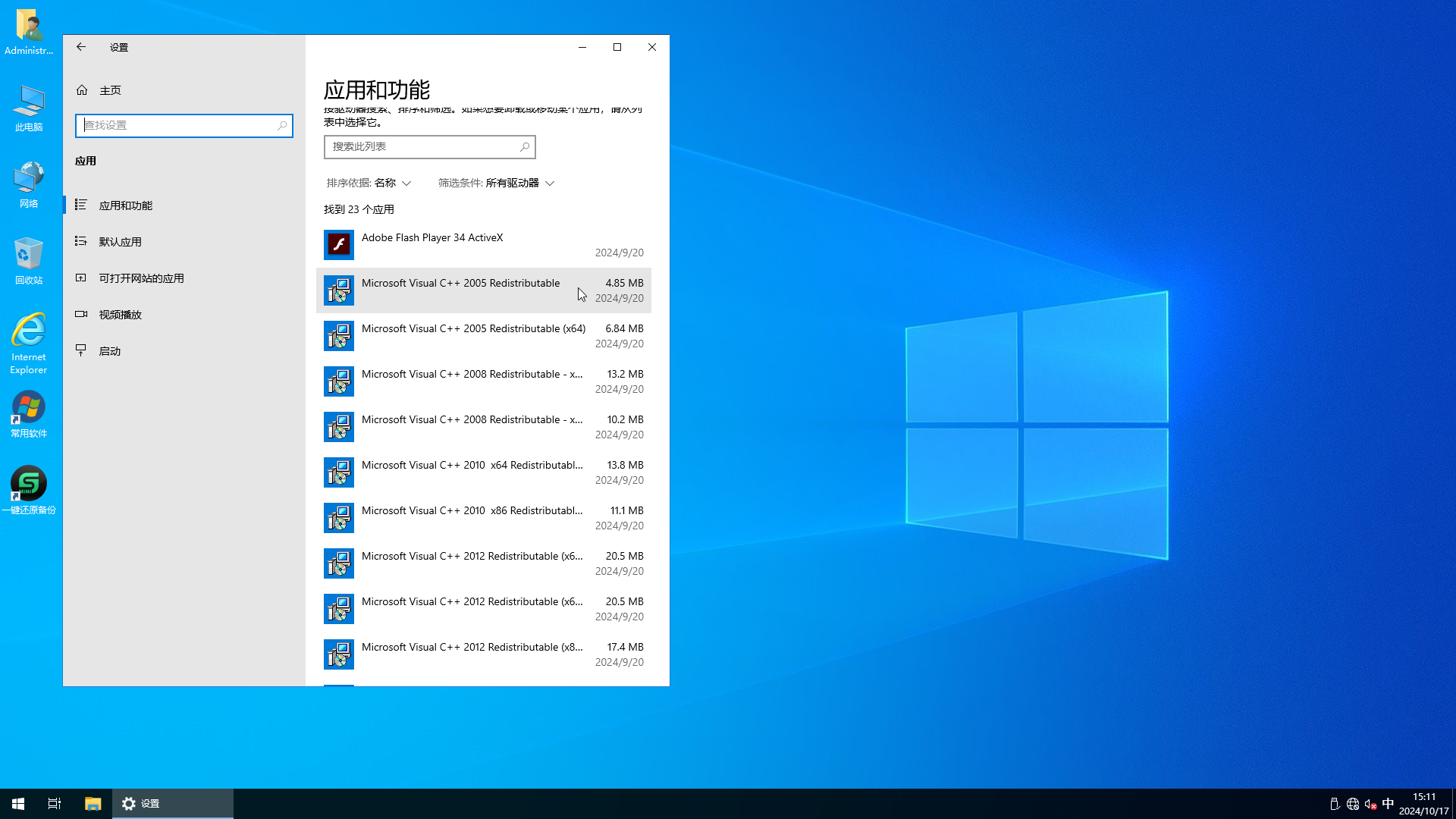The width and height of the screenshot is (1456, 819).
Task: Focus the 搜索此列表 search field
Action: tap(430, 147)
